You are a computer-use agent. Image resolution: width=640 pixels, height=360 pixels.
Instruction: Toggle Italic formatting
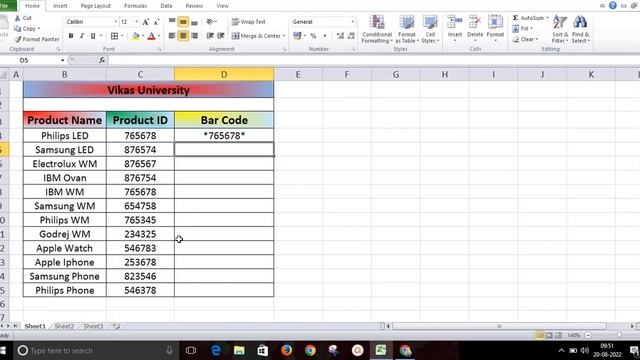[82, 36]
